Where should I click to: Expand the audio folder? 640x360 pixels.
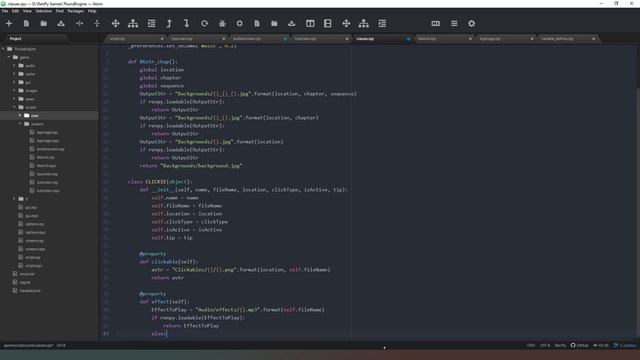coord(15,66)
